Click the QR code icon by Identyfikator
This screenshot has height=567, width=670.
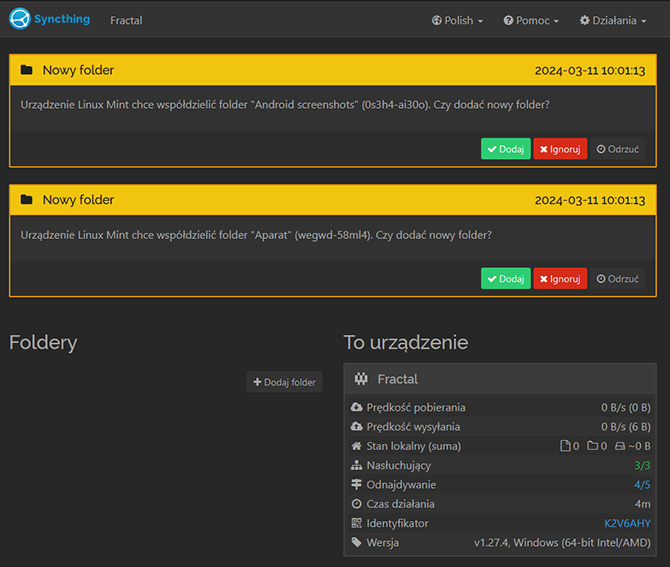(x=356, y=523)
